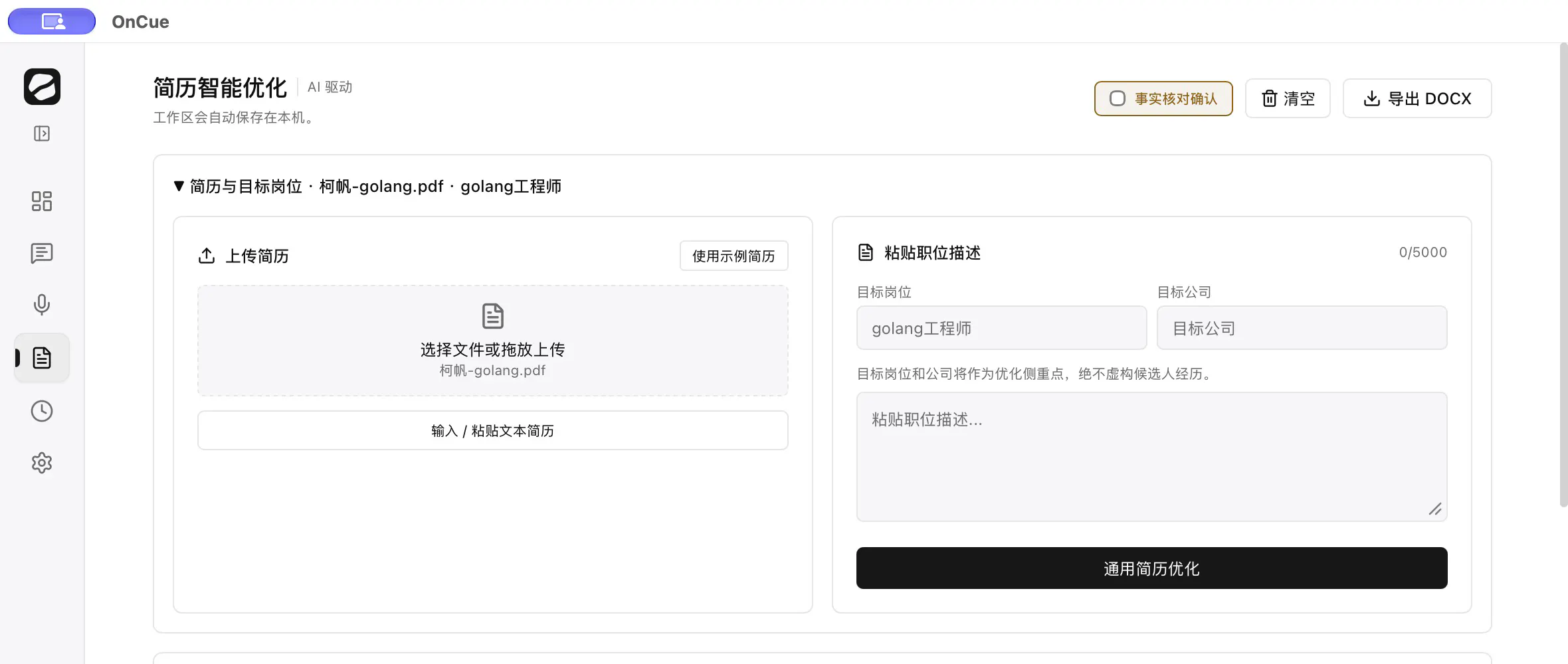Collapse the 简历与目标岗位 section triangle
The height and width of the screenshot is (664, 1568).
[x=179, y=186]
